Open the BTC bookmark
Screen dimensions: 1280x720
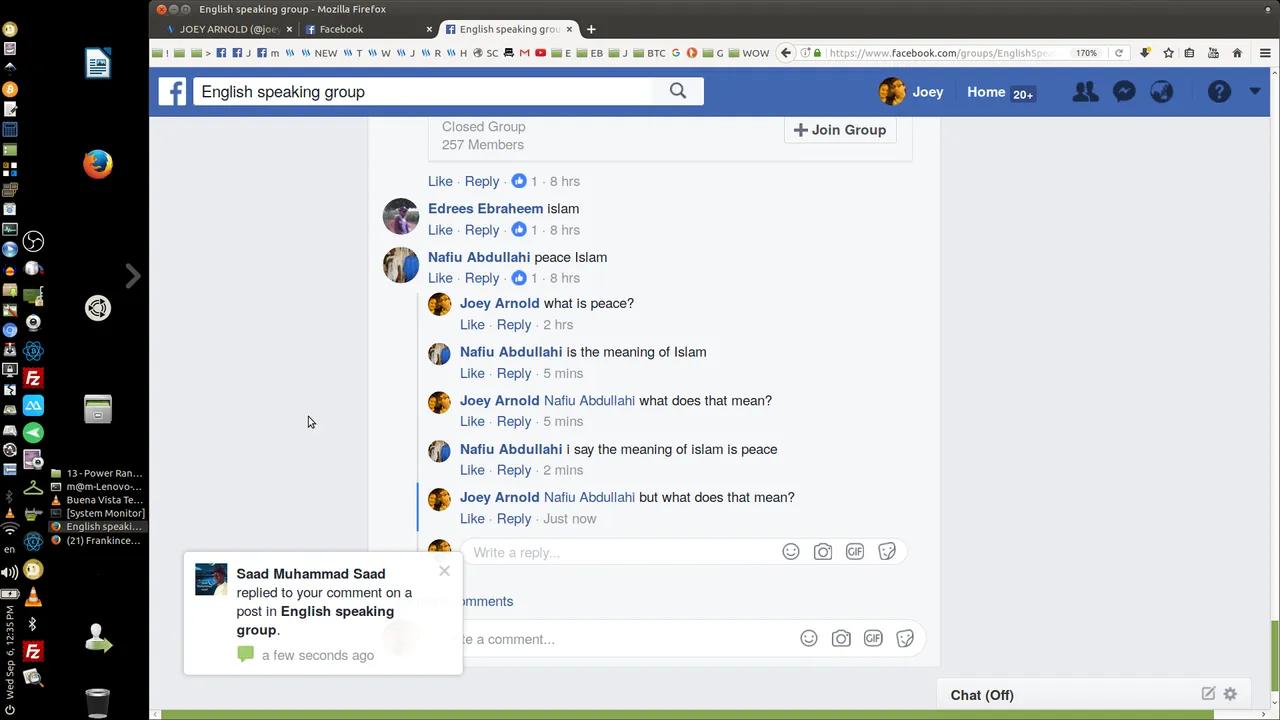[x=651, y=53]
